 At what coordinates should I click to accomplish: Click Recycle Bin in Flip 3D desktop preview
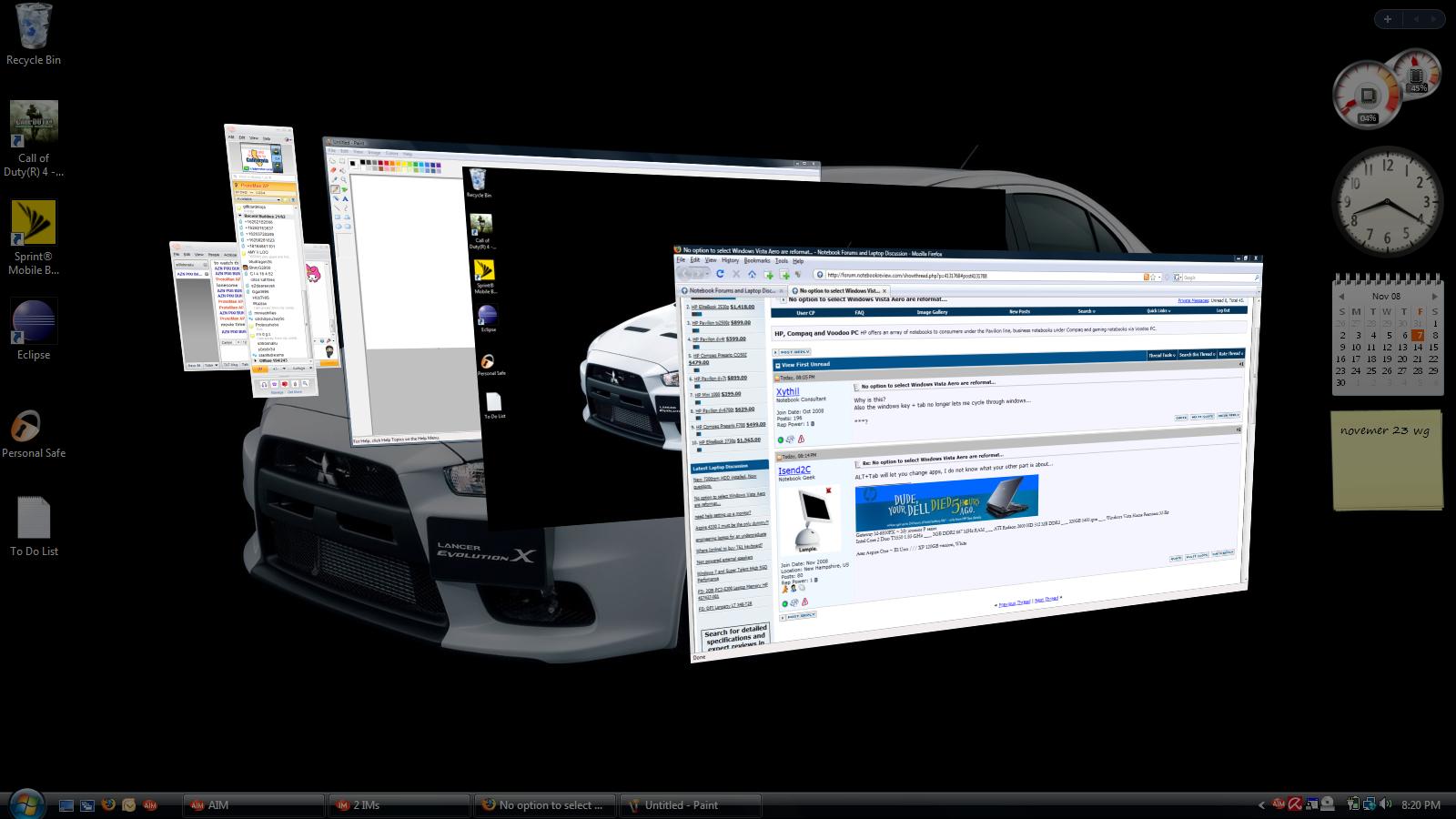point(479,182)
